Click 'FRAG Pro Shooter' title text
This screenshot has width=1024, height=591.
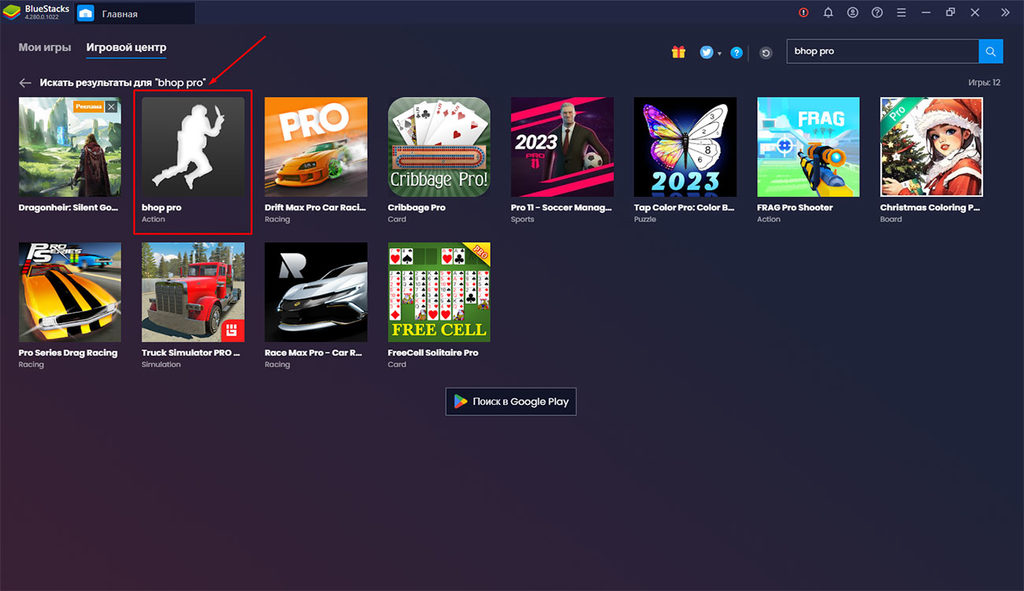pyautogui.click(x=795, y=208)
